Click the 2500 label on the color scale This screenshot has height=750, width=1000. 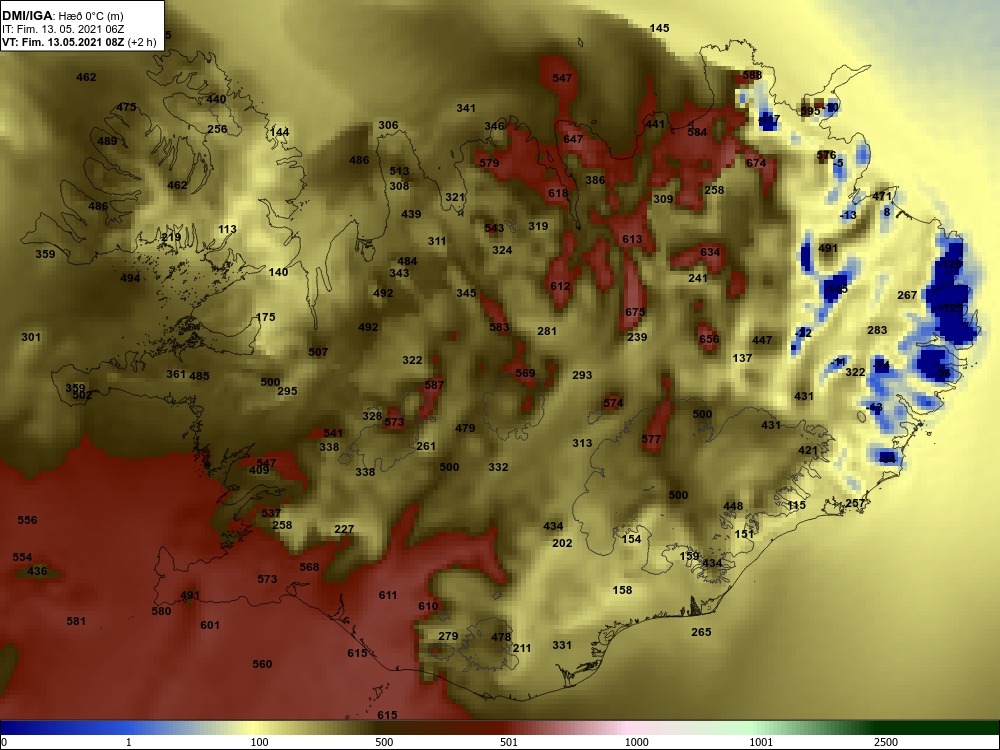[x=886, y=742]
